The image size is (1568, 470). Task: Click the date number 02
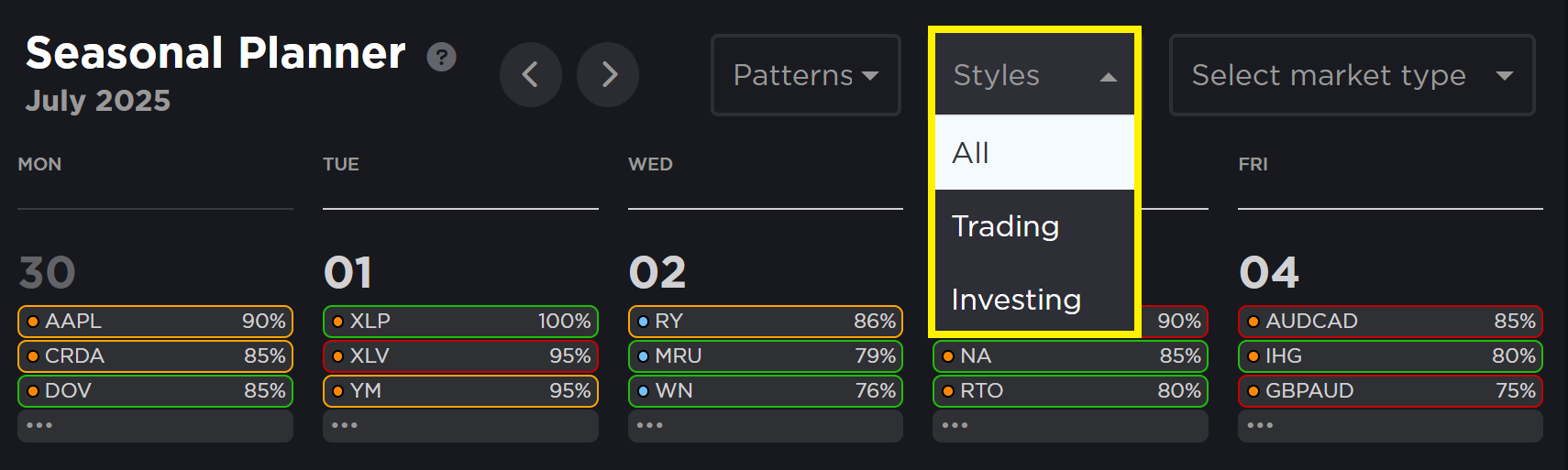point(657,273)
